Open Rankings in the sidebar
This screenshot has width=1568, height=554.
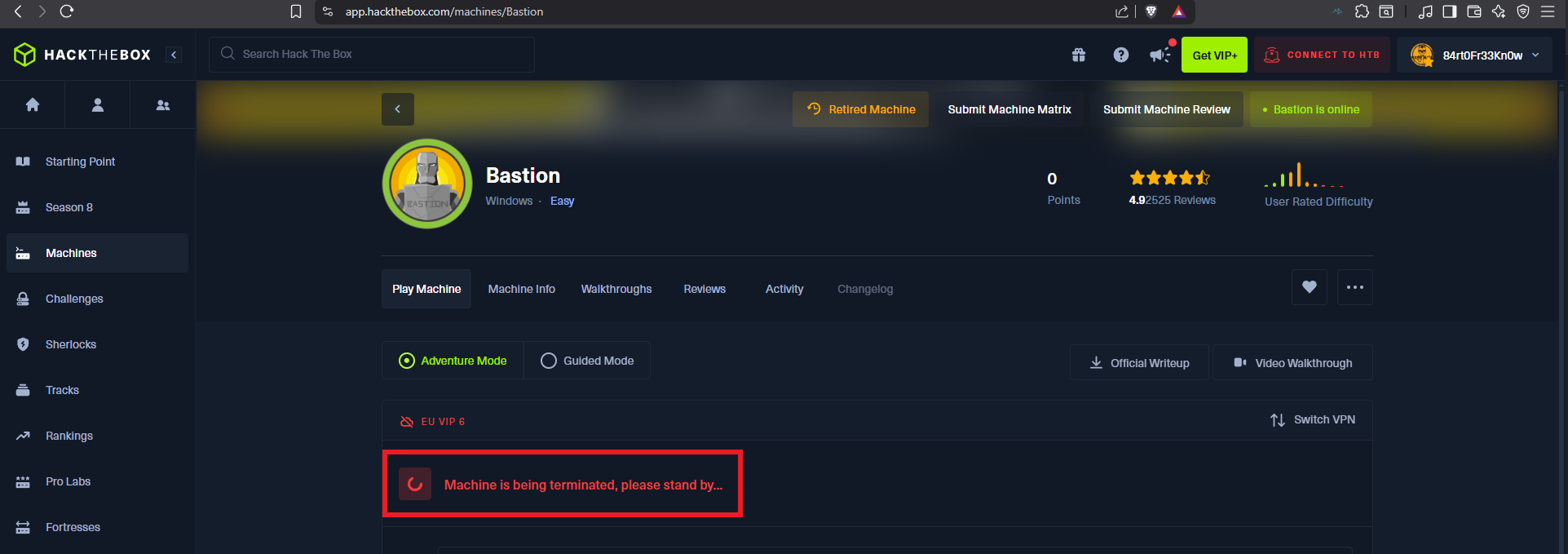[x=97, y=436]
